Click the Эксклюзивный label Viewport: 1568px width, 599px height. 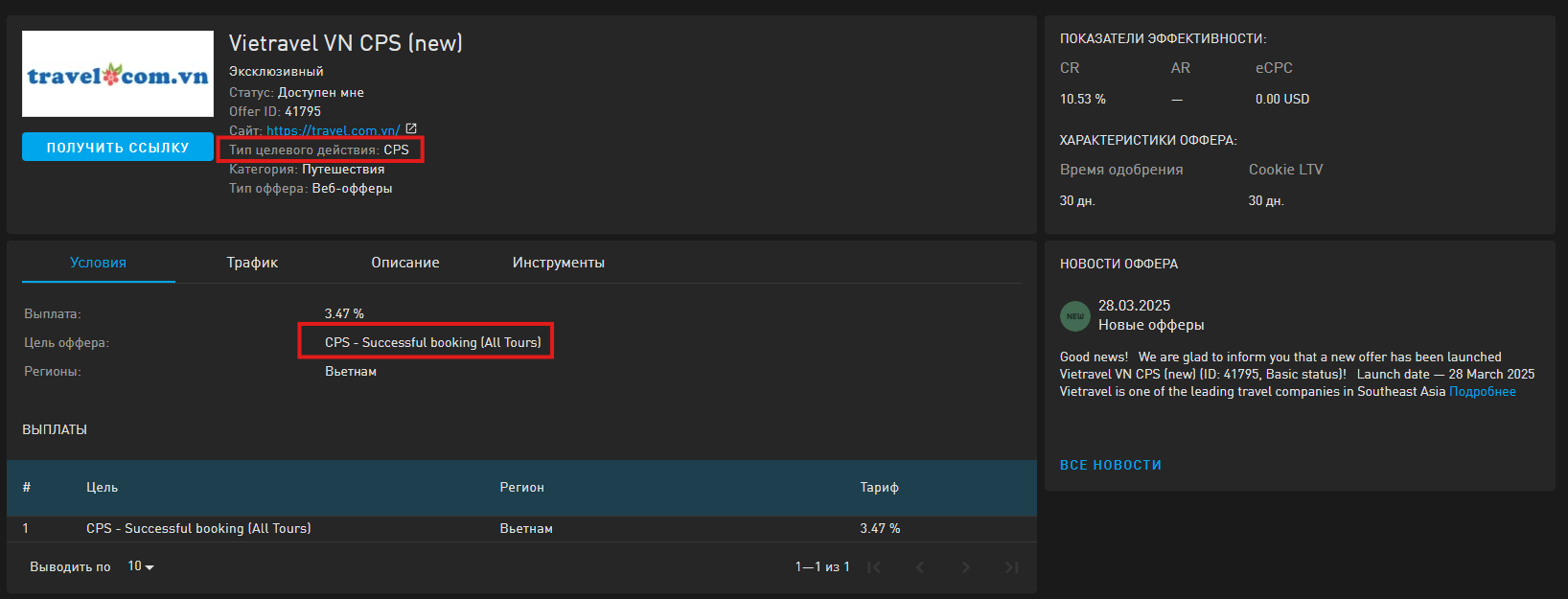[x=276, y=71]
